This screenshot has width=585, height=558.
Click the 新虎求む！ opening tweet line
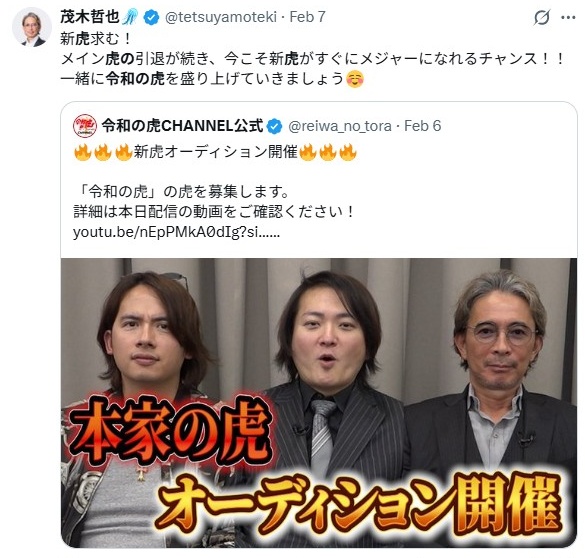tap(96, 39)
